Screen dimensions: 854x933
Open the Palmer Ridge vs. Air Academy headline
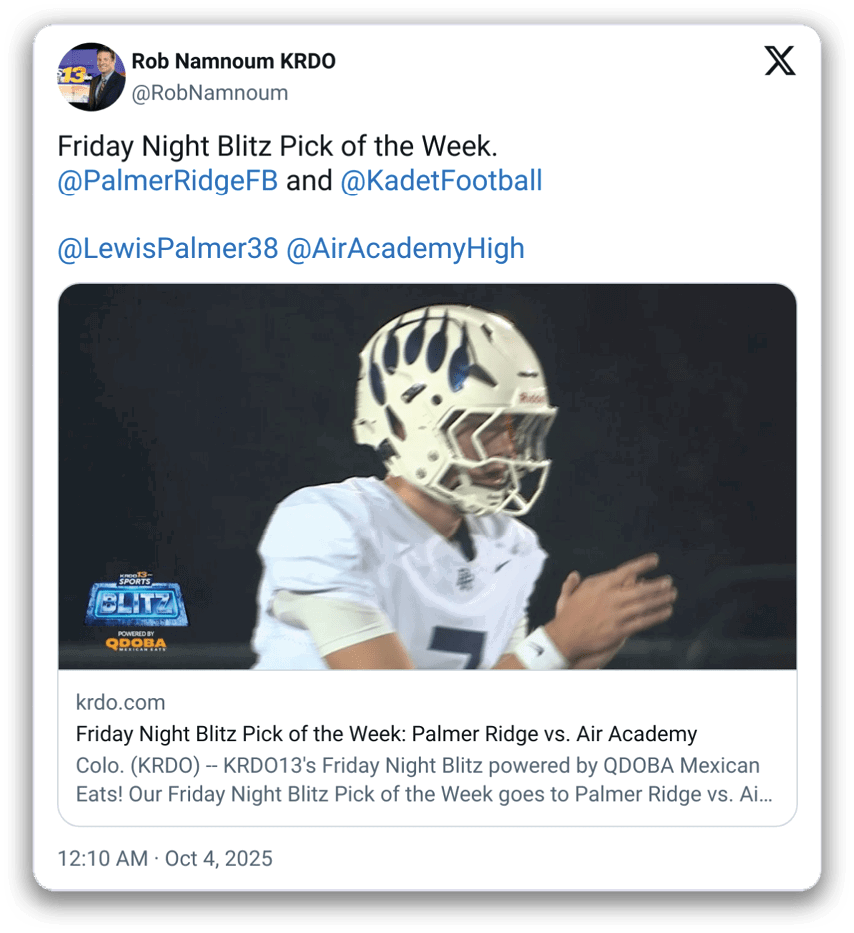[x=386, y=734]
